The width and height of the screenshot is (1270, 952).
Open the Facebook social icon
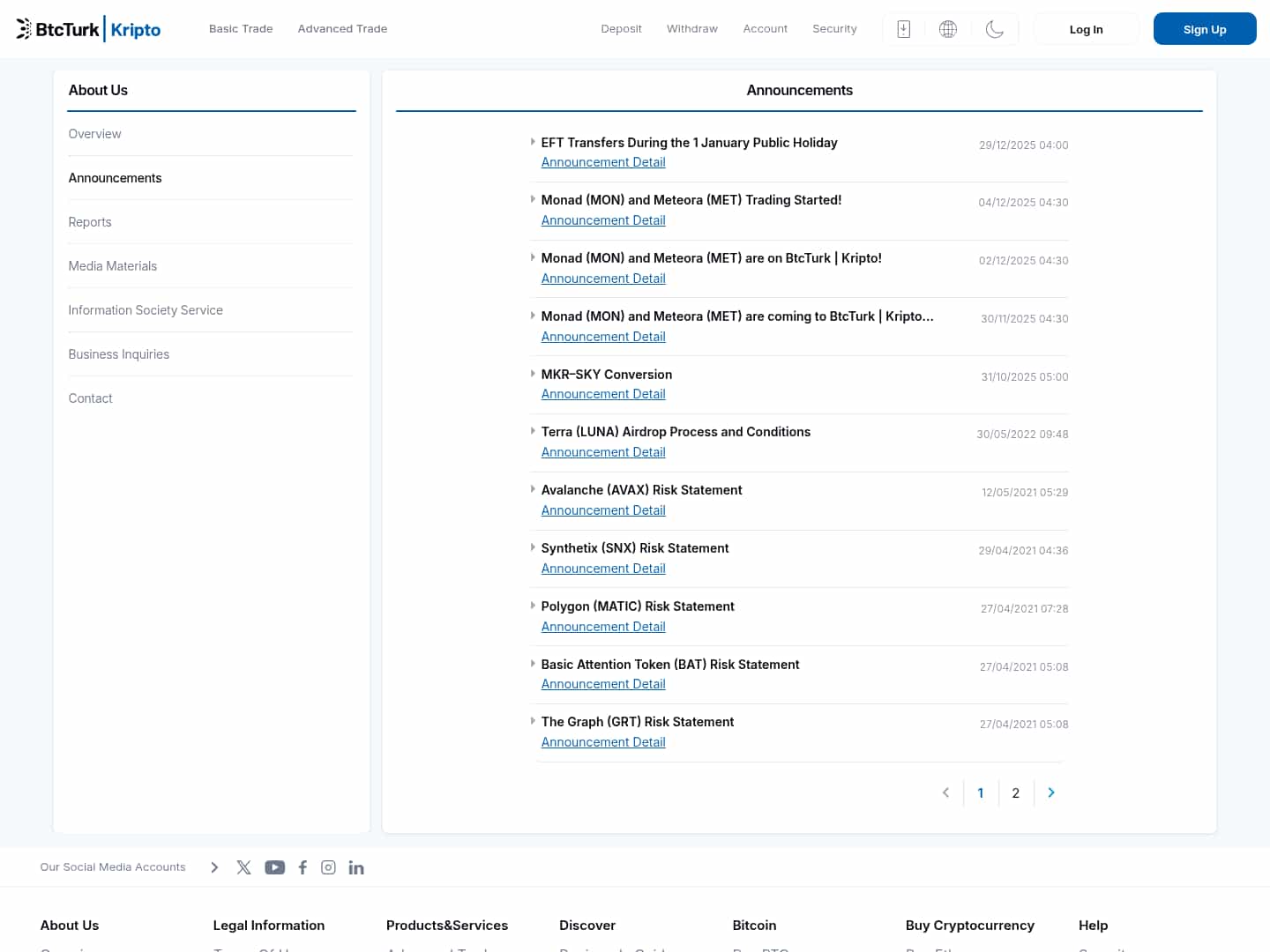pyautogui.click(x=303, y=867)
